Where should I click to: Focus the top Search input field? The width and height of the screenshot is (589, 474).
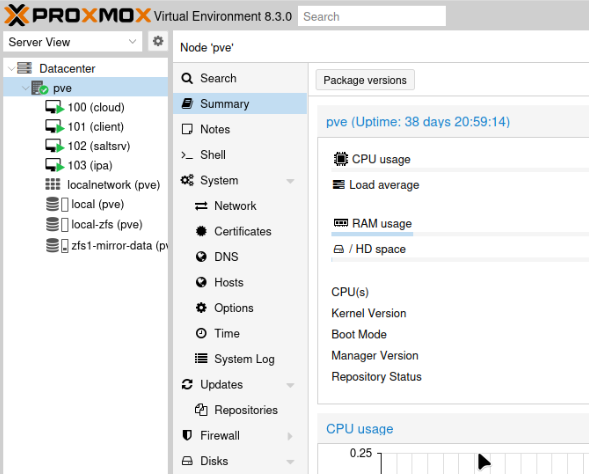pyautogui.click(x=372, y=16)
